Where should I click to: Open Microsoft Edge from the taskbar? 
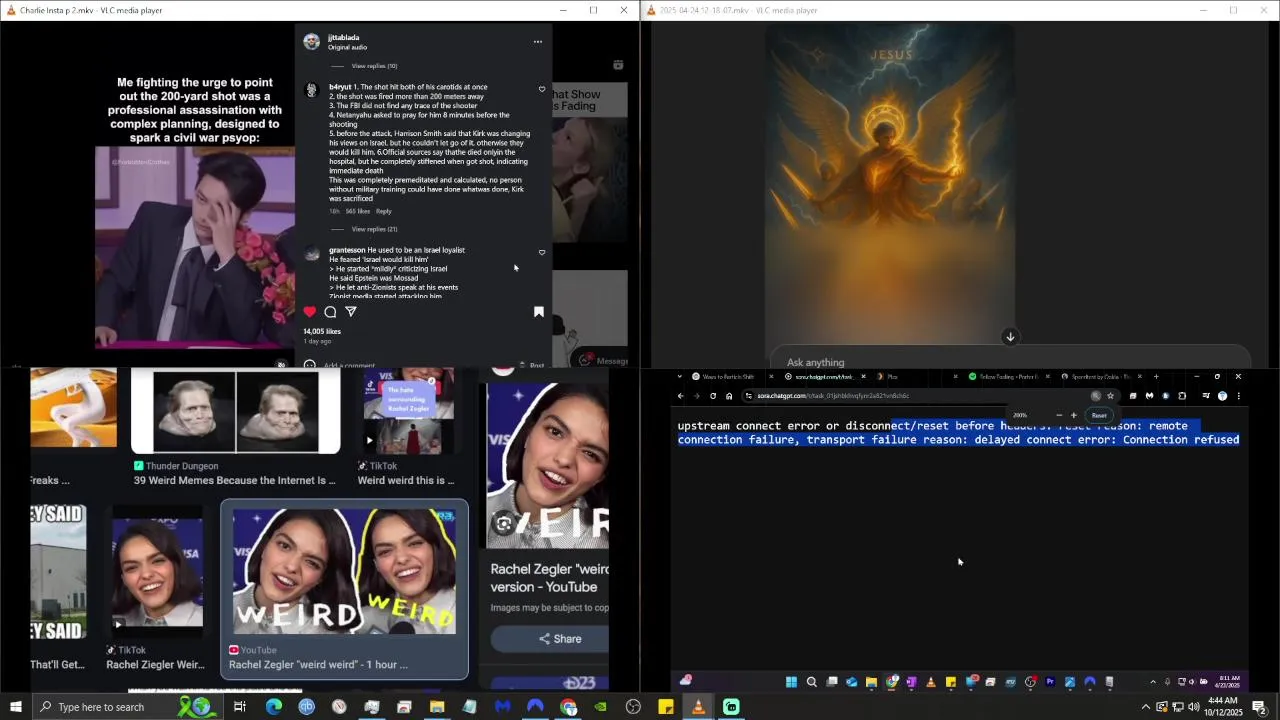[x=273, y=707]
